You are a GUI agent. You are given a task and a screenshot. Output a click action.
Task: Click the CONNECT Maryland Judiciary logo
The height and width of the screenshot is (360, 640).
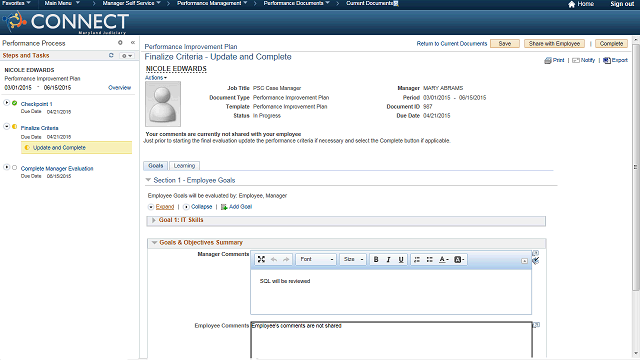click(65, 22)
